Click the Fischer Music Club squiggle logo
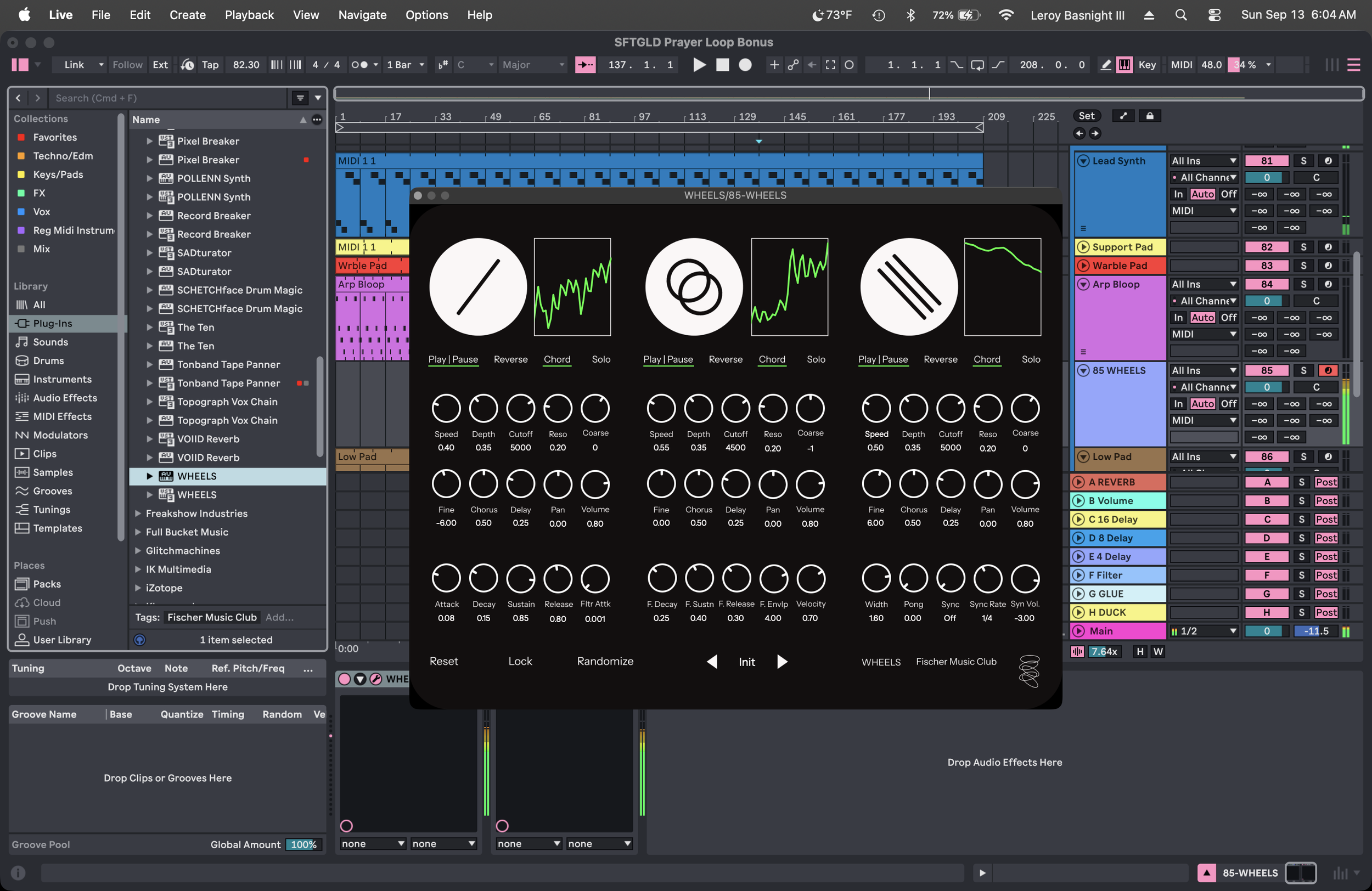1372x891 pixels. 1029,671
